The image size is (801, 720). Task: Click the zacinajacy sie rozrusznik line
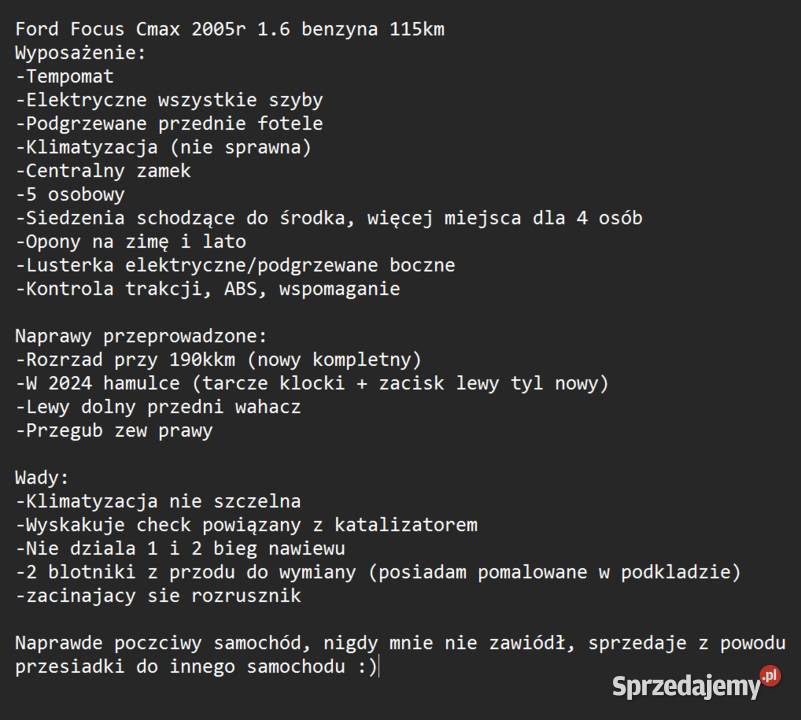point(158,596)
